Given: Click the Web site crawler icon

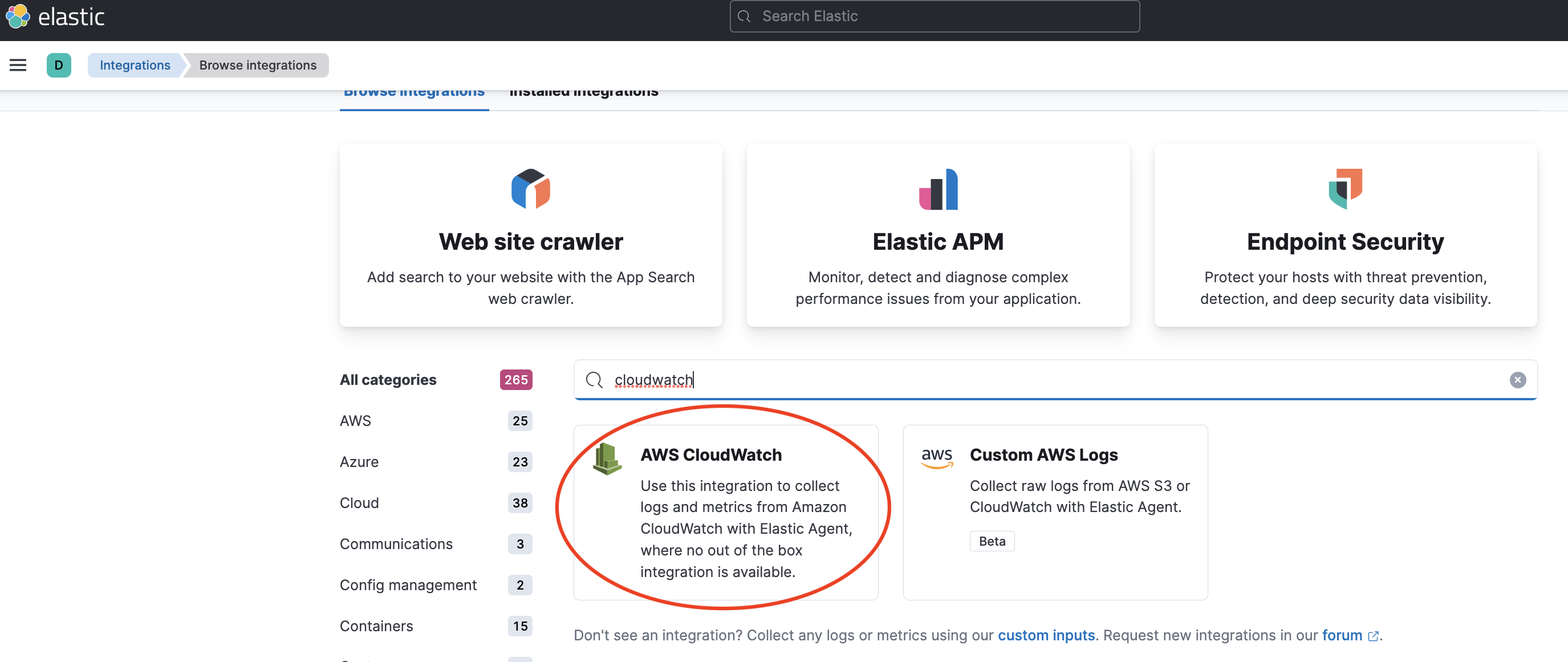Looking at the screenshot, I should click(530, 189).
